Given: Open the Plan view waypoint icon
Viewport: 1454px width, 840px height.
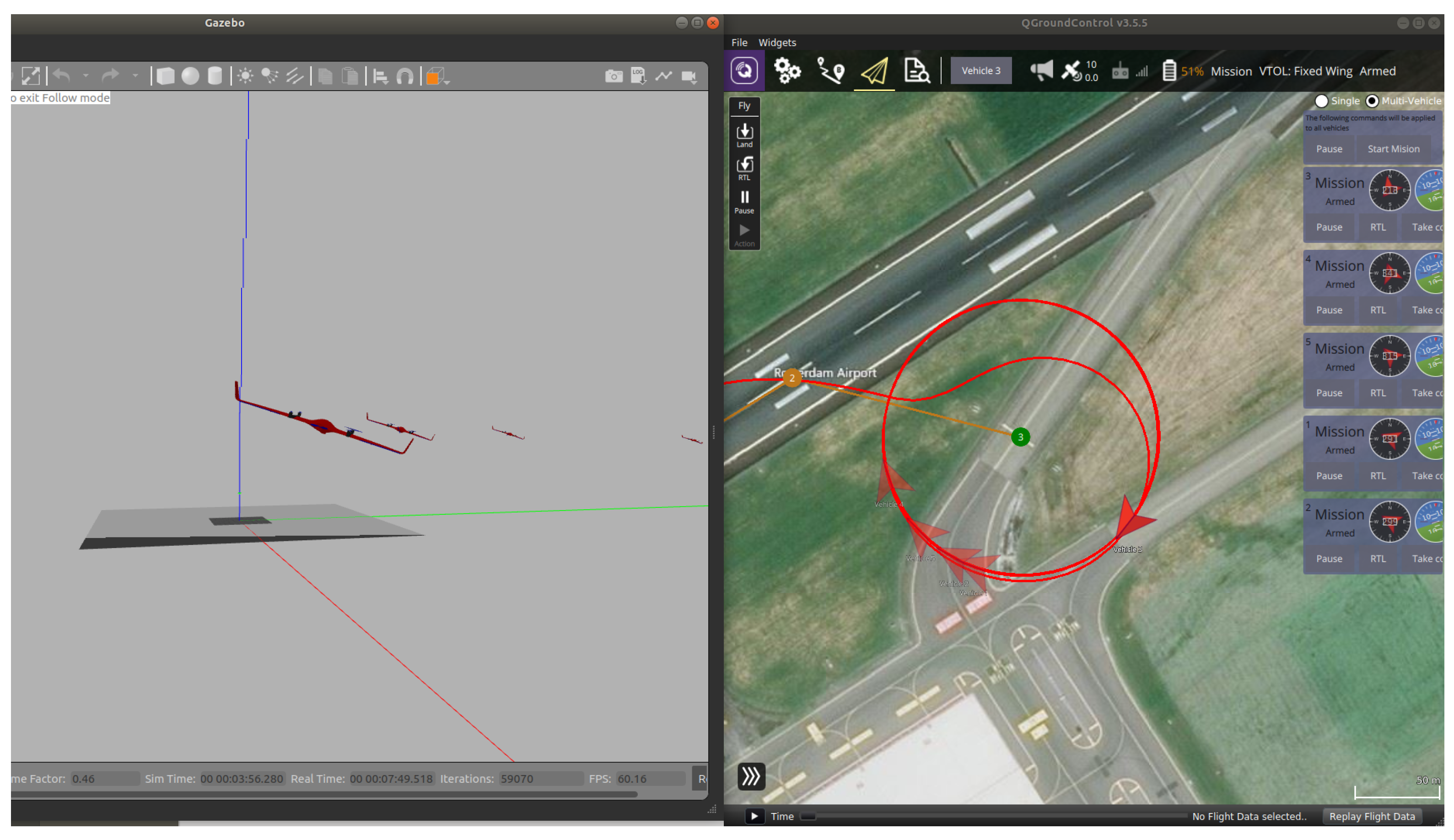Looking at the screenshot, I should pyautogui.click(x=830, y=71).
